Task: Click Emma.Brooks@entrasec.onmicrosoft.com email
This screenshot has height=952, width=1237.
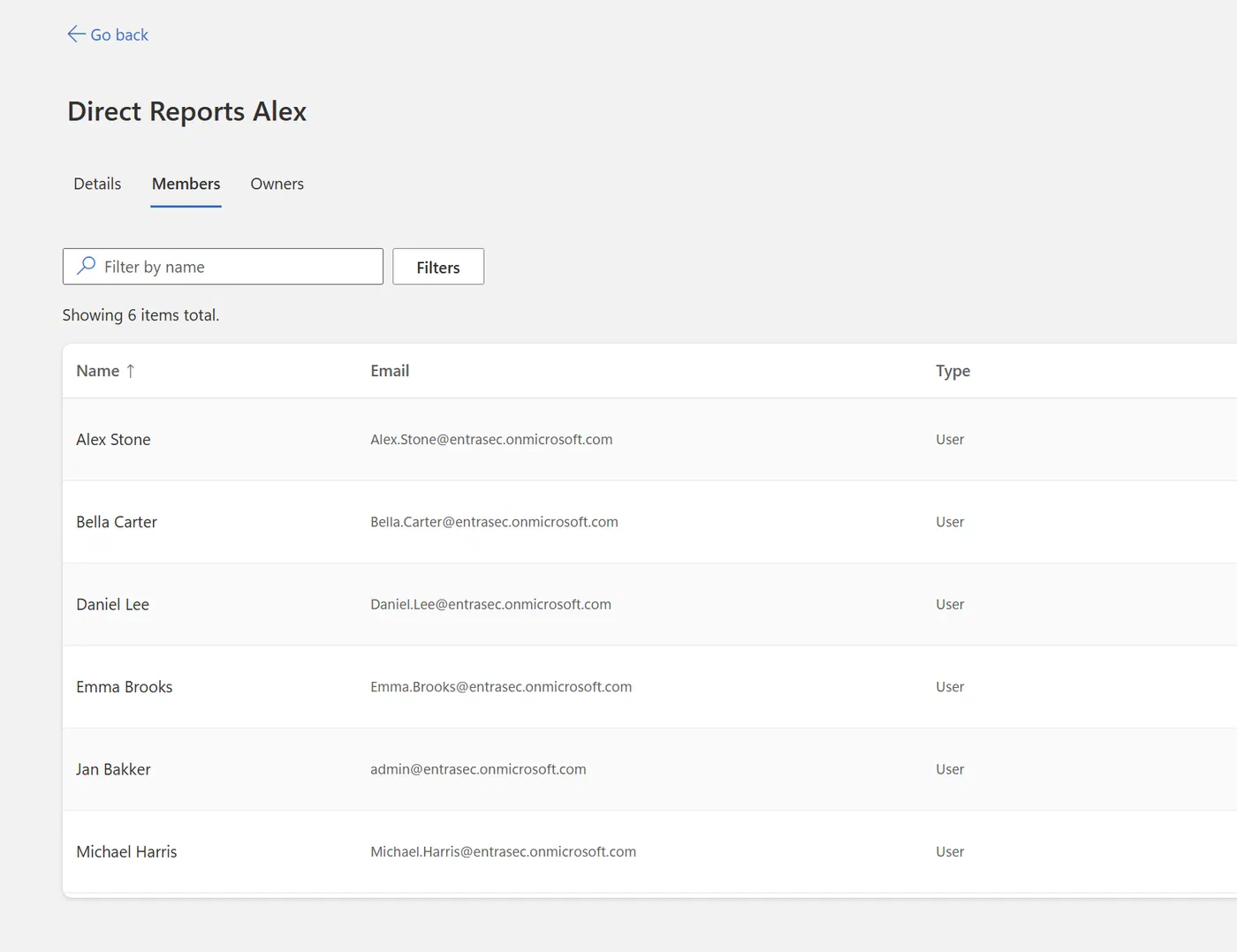Action: click(x=501, y=687)
